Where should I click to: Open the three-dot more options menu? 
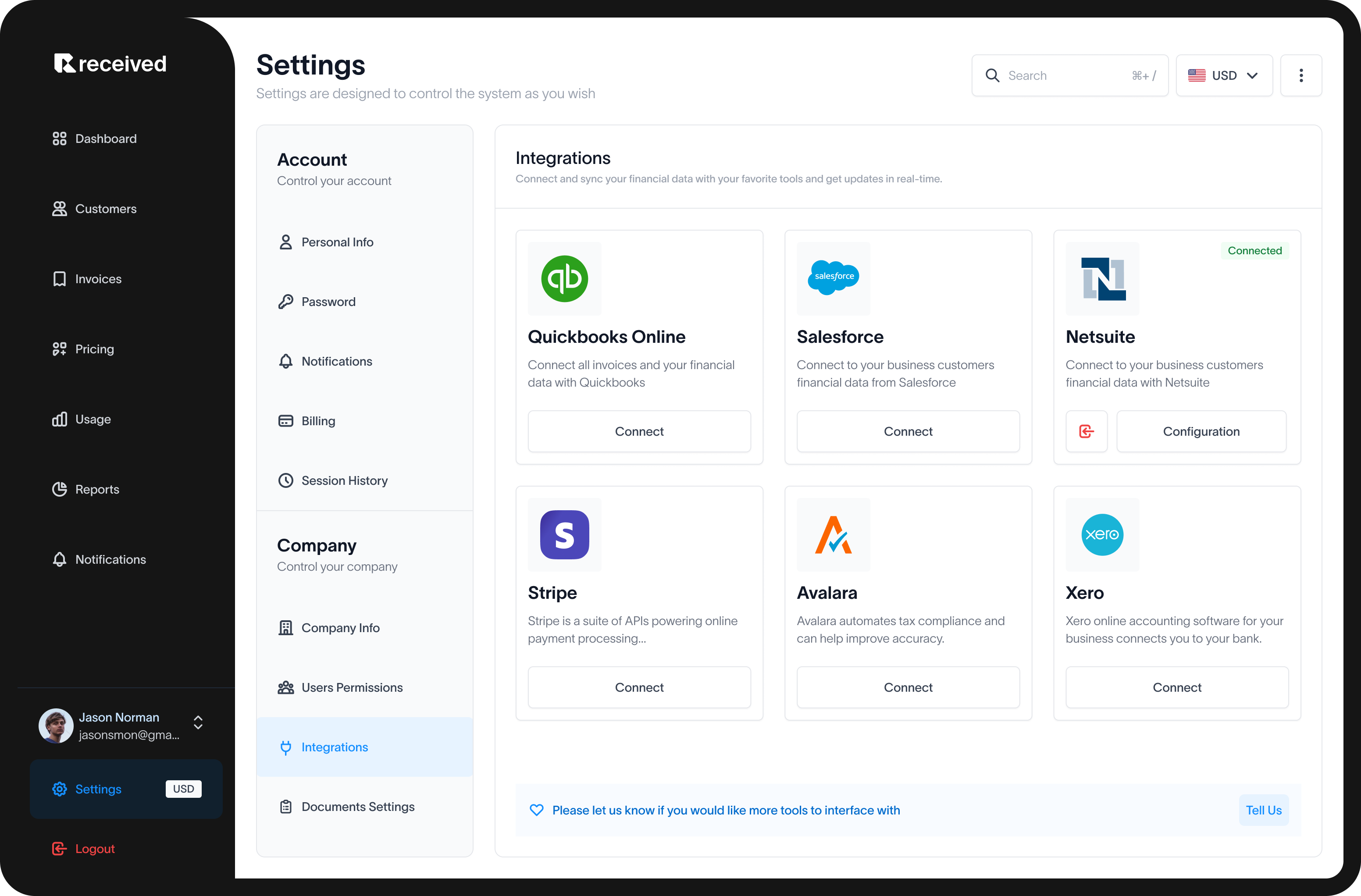(1300, 75)
